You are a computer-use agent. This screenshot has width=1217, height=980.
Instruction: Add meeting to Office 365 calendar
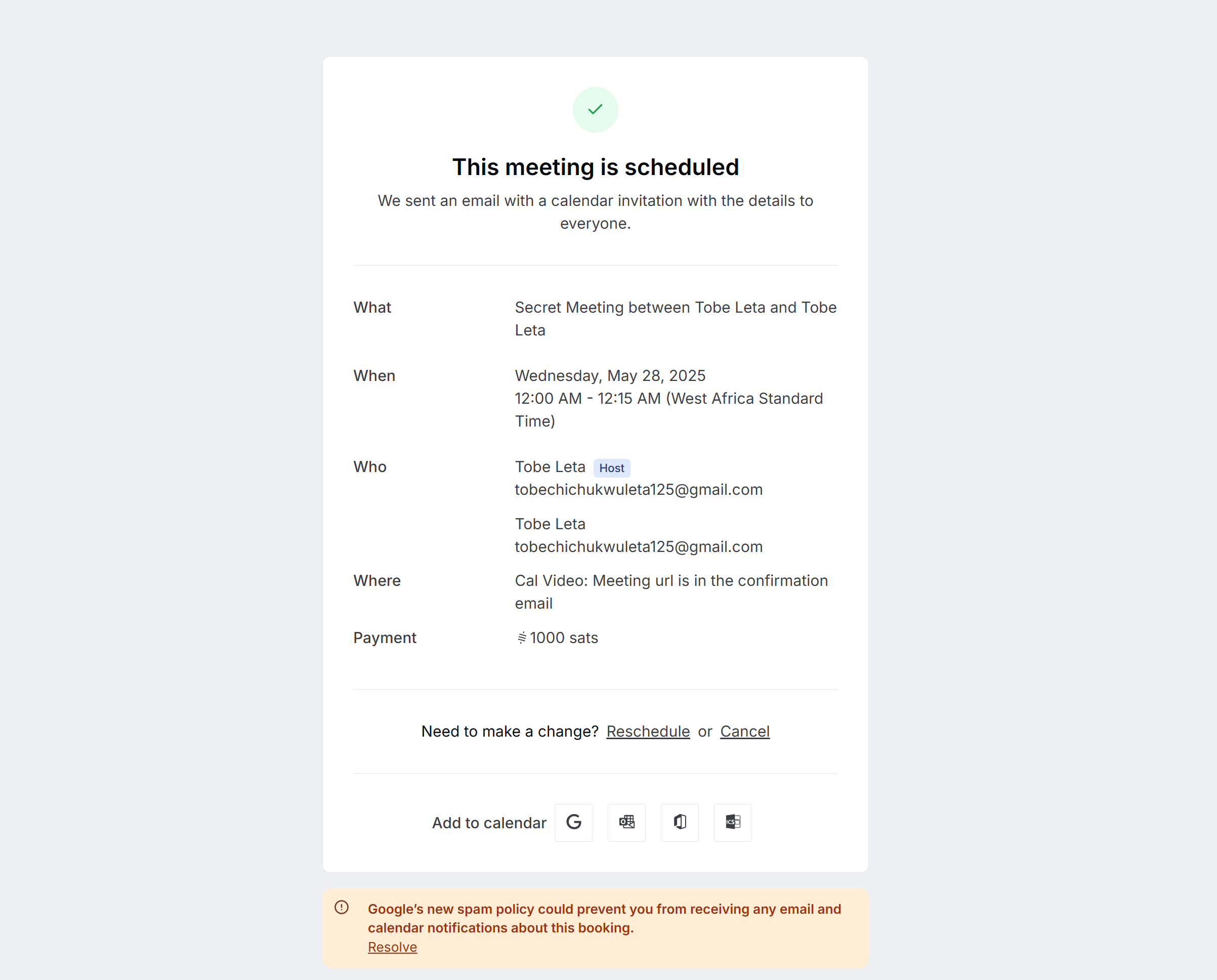(680, 823)
